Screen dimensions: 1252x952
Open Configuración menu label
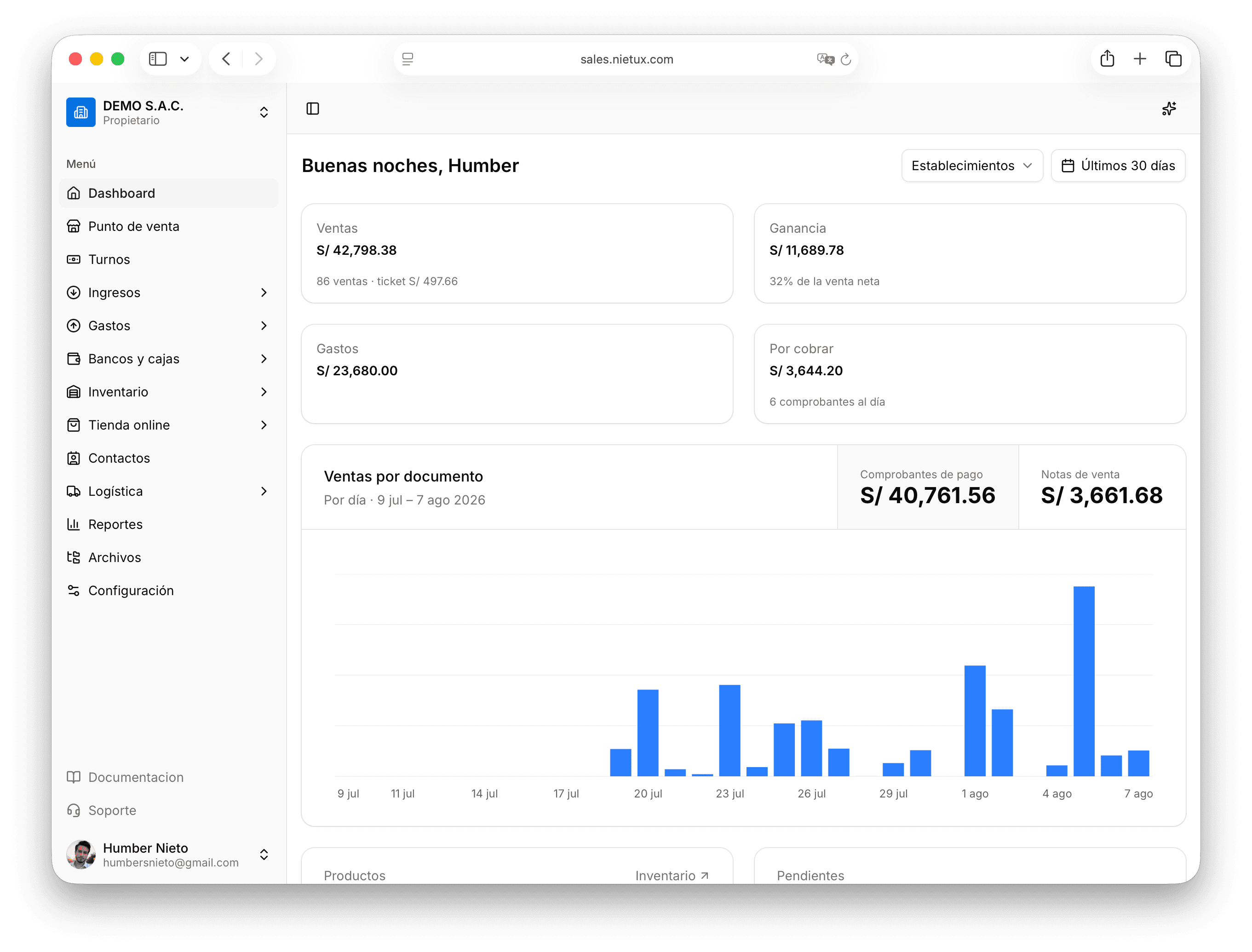point(131,591)
